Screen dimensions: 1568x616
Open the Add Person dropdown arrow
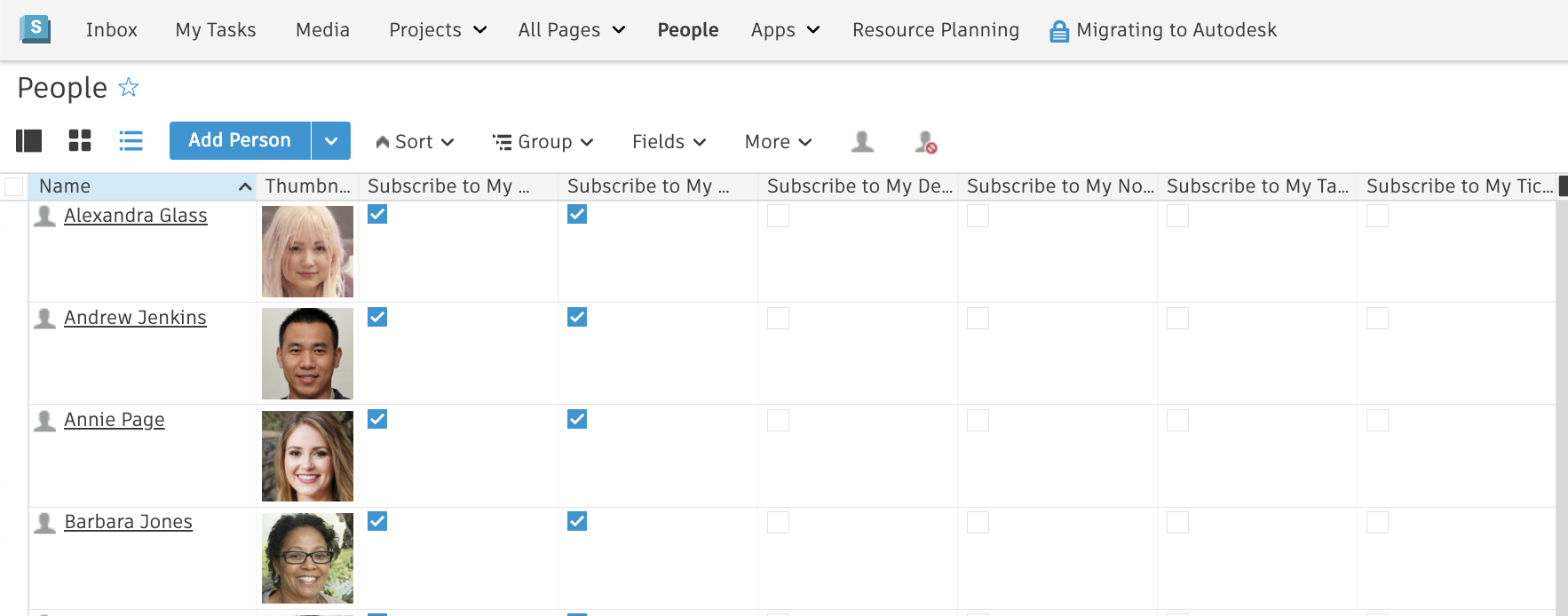point(331,141)
